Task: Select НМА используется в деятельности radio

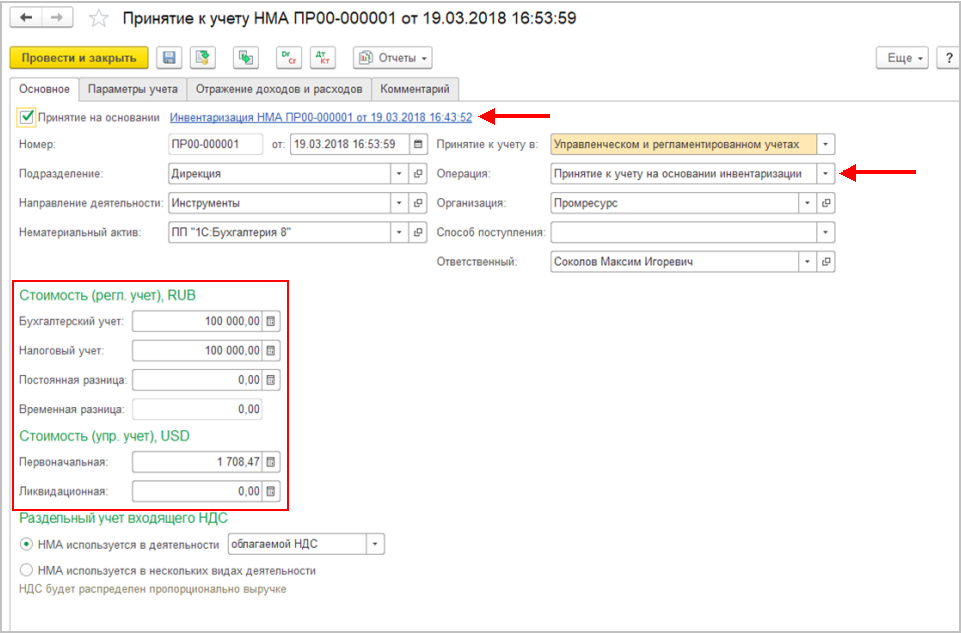Action: pos(26,544)
